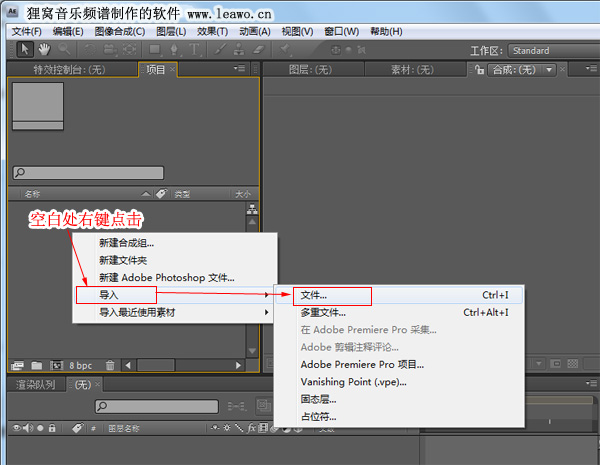Select the Rectangle mask tool
600x465 pixels.
[155, 49]
